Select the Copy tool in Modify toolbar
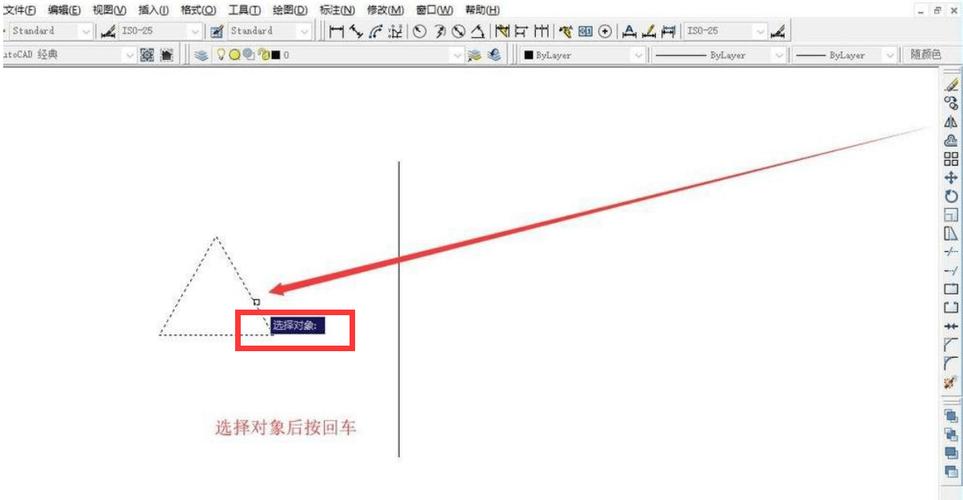The width and height of the screenshot is (963, 500). [x=951, y=103]
